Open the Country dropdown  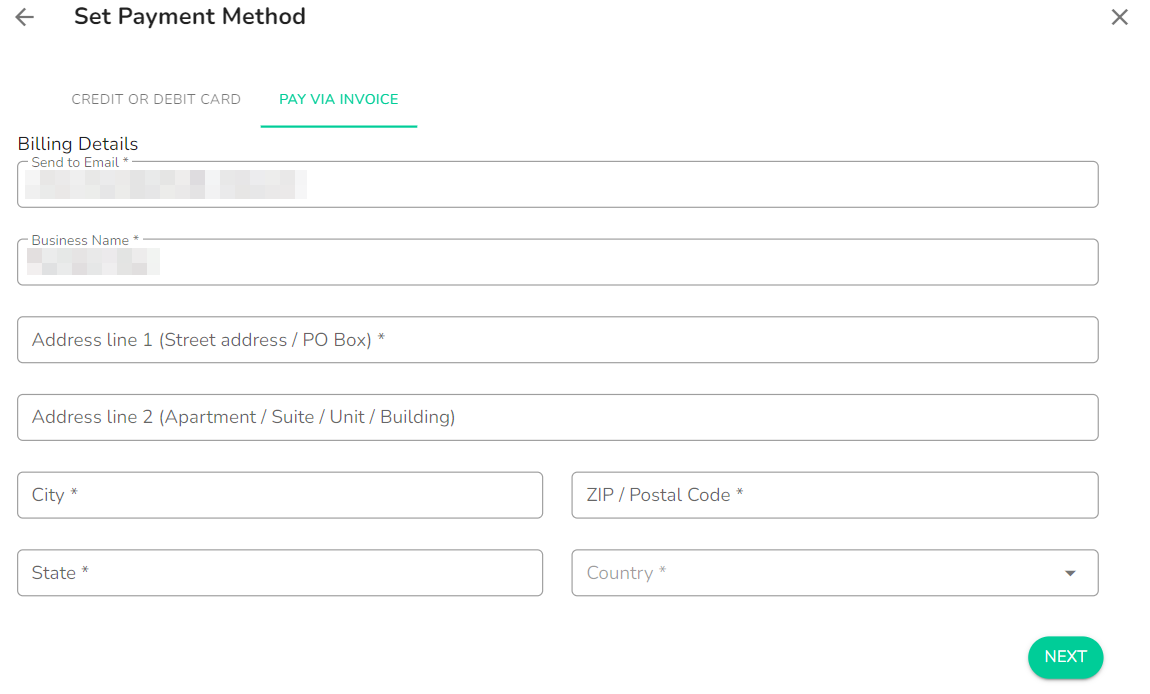click(835, 573)
